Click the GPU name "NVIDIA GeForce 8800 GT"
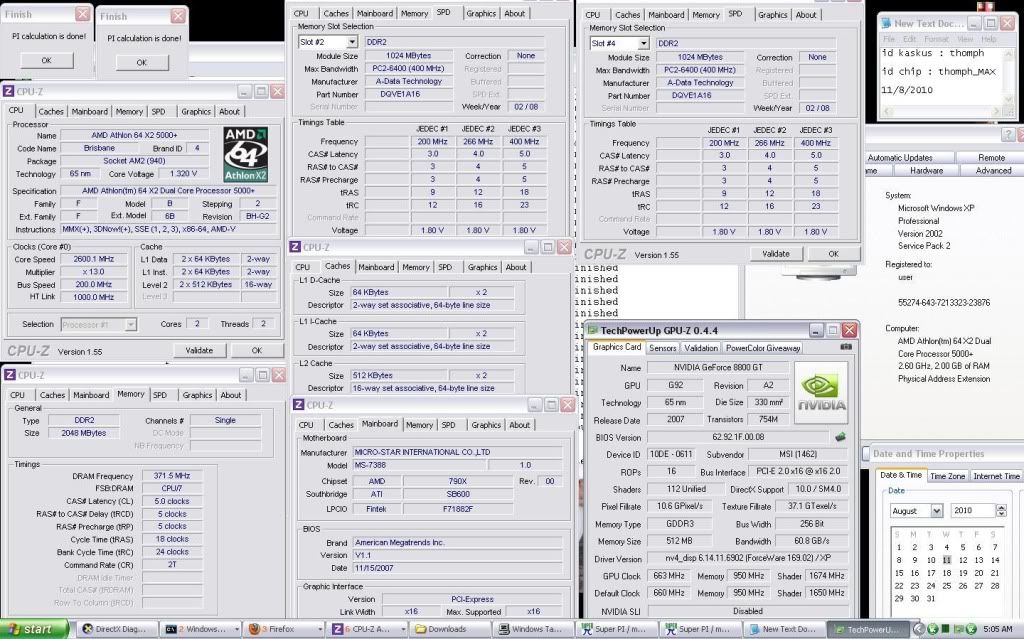 click(x=718, y=368)
